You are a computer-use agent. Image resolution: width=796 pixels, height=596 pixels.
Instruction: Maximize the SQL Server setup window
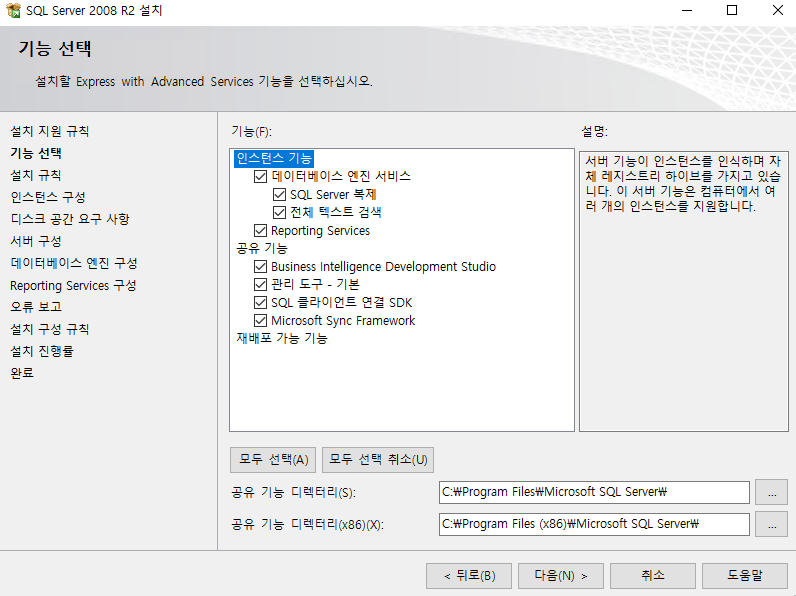click(x=732, y=10)
